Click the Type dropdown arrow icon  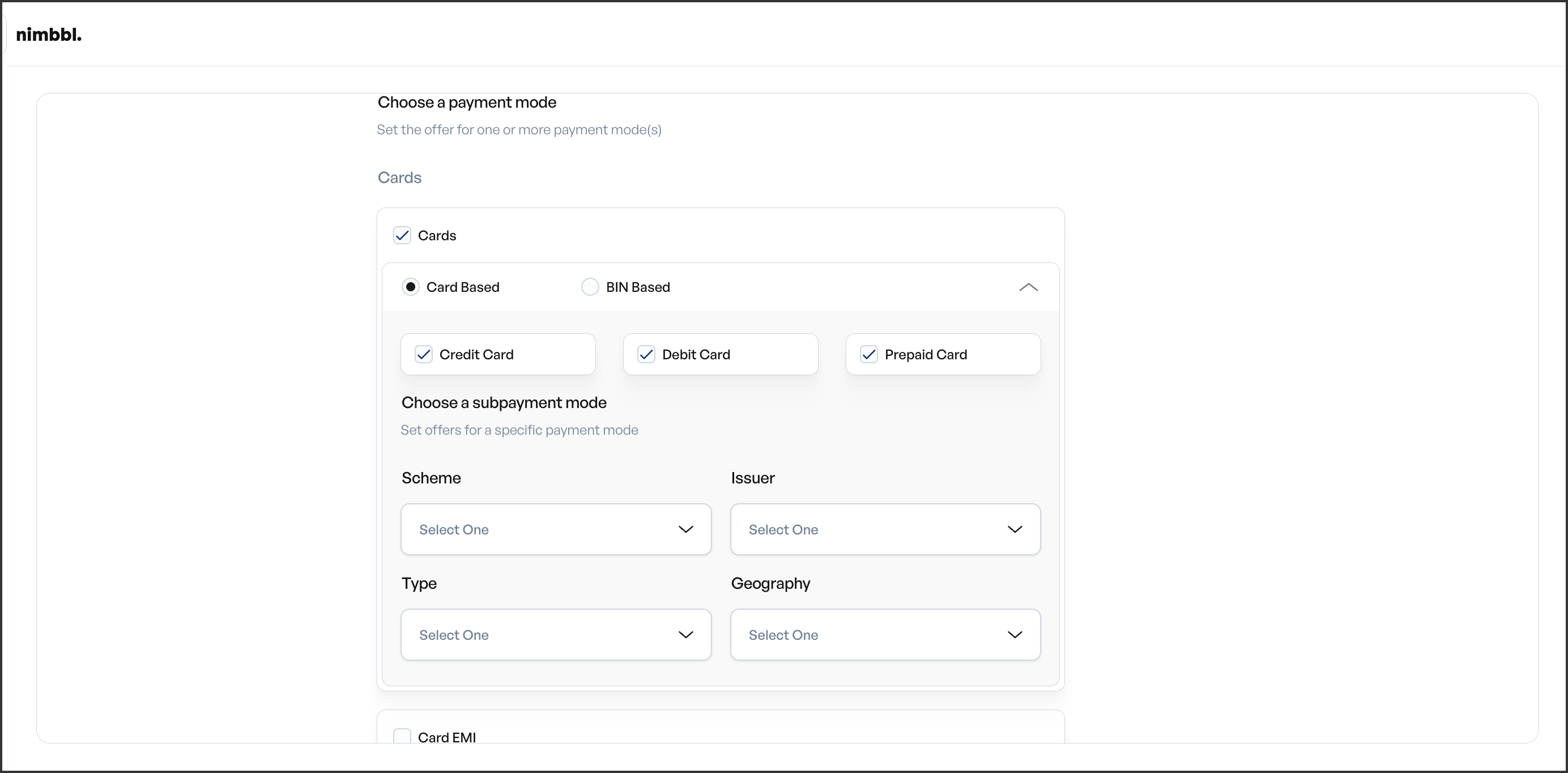[x=685, y=635]
